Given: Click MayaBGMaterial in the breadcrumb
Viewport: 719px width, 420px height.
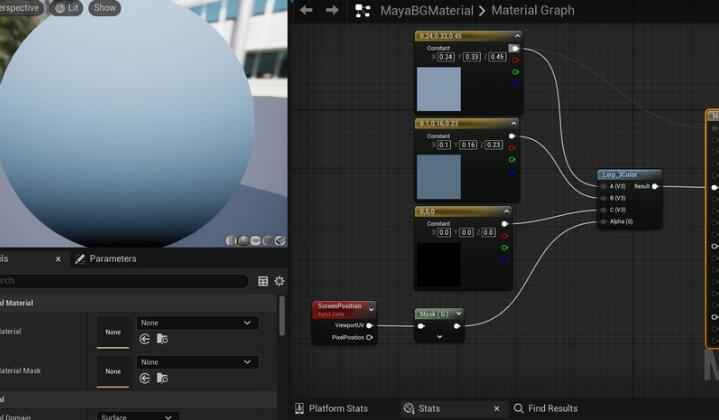Looking at the screenshot, I should pyautogui.click(x=425, y=11).
